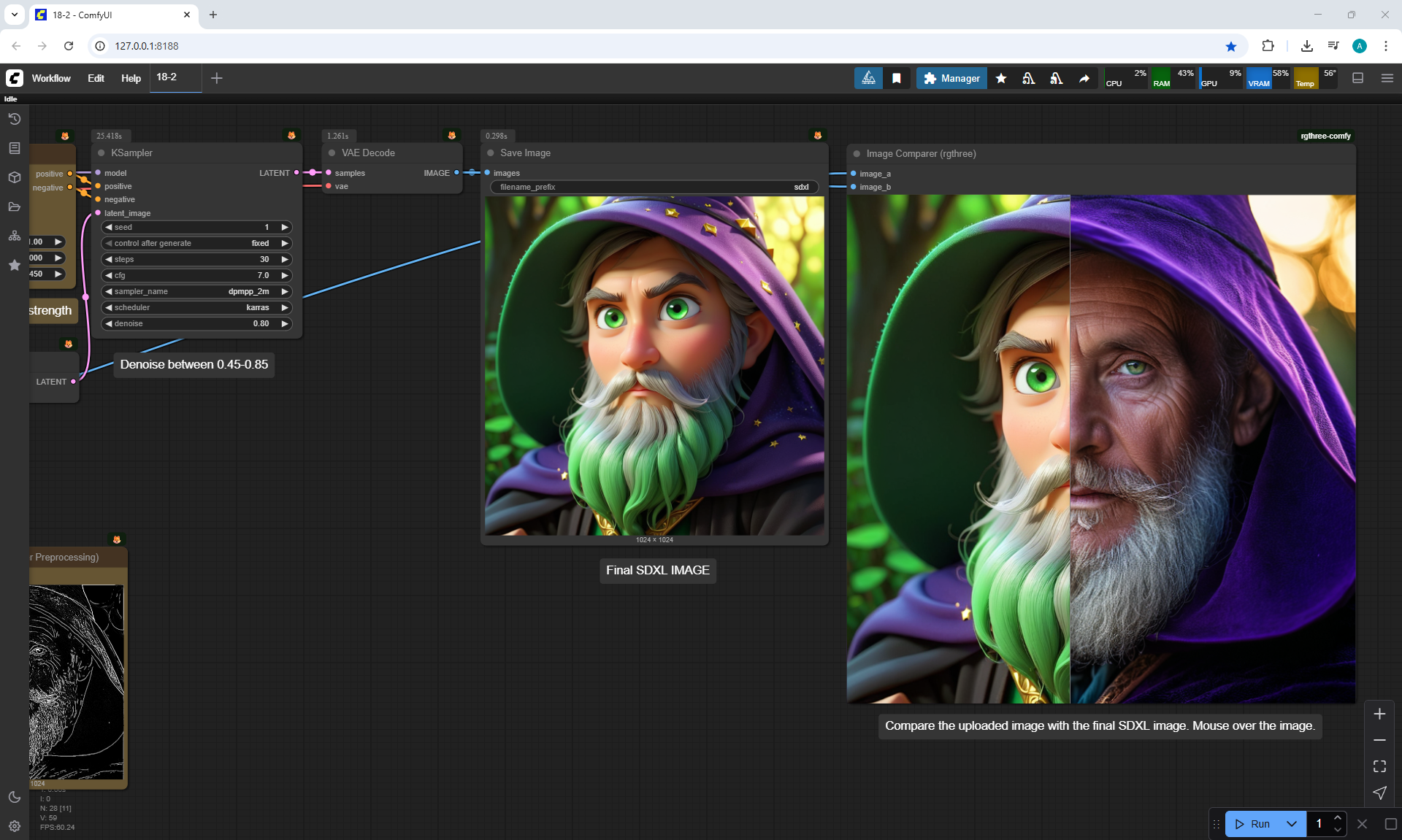Open the Help menu
1402x840 pixels.
tap(131, 78)
